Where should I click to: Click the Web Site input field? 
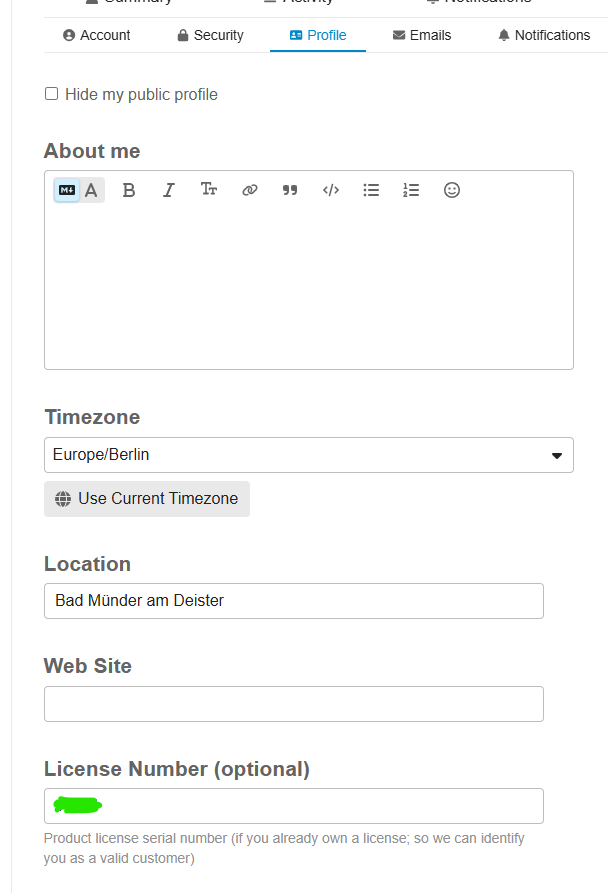click(x=294, y=704)
